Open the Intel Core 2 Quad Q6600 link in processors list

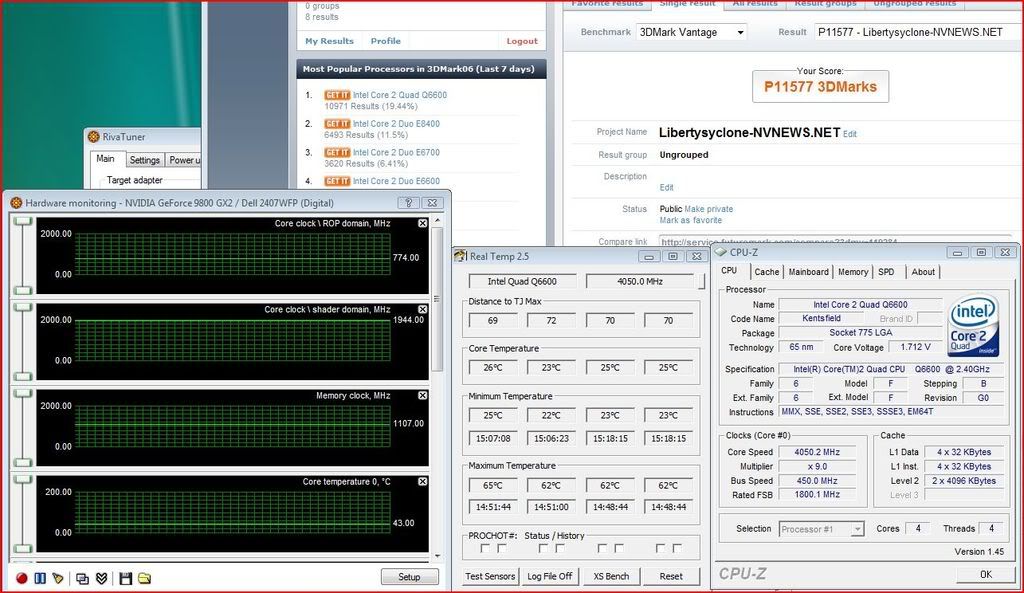[400, 95]
